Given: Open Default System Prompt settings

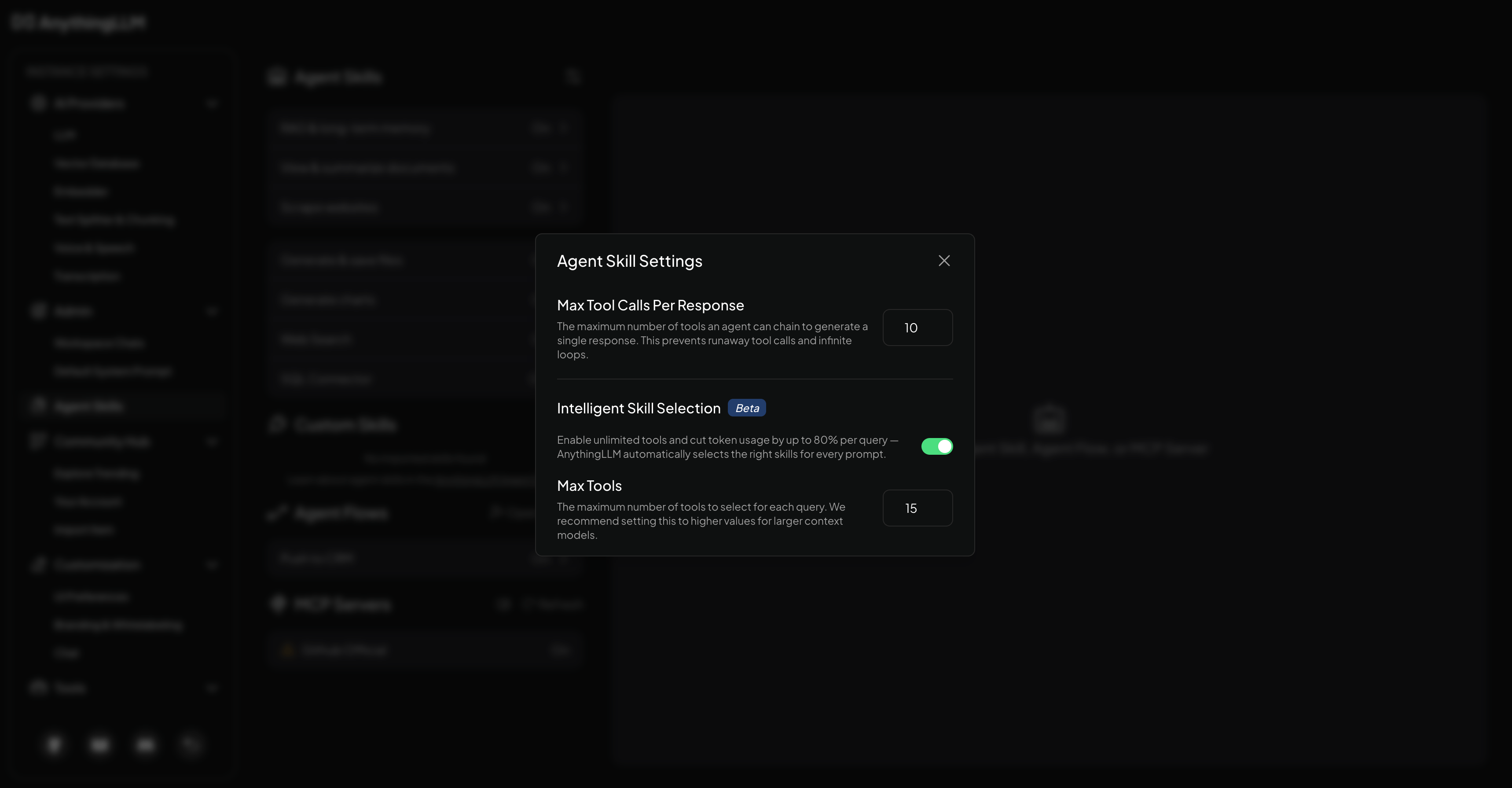Looking at the screenshot, I should pyautogui.click(x=113, y=371).
